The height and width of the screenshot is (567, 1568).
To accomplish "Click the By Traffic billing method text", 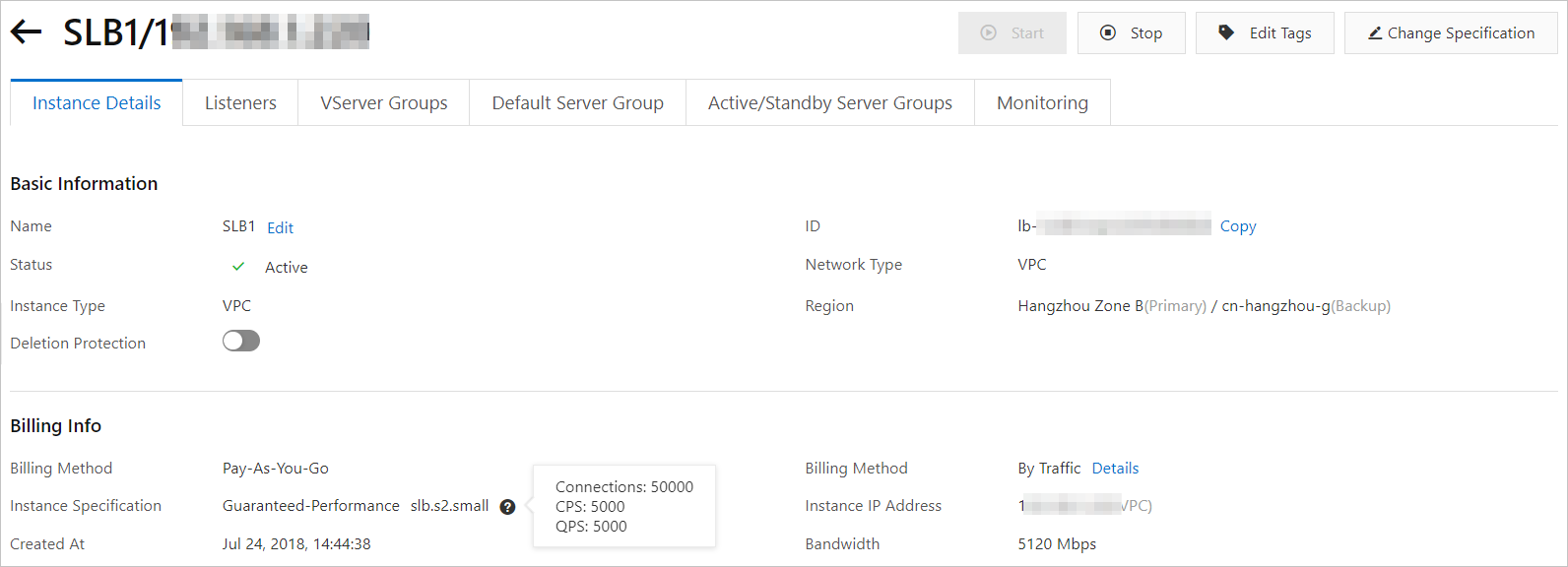I will 1049,469.
